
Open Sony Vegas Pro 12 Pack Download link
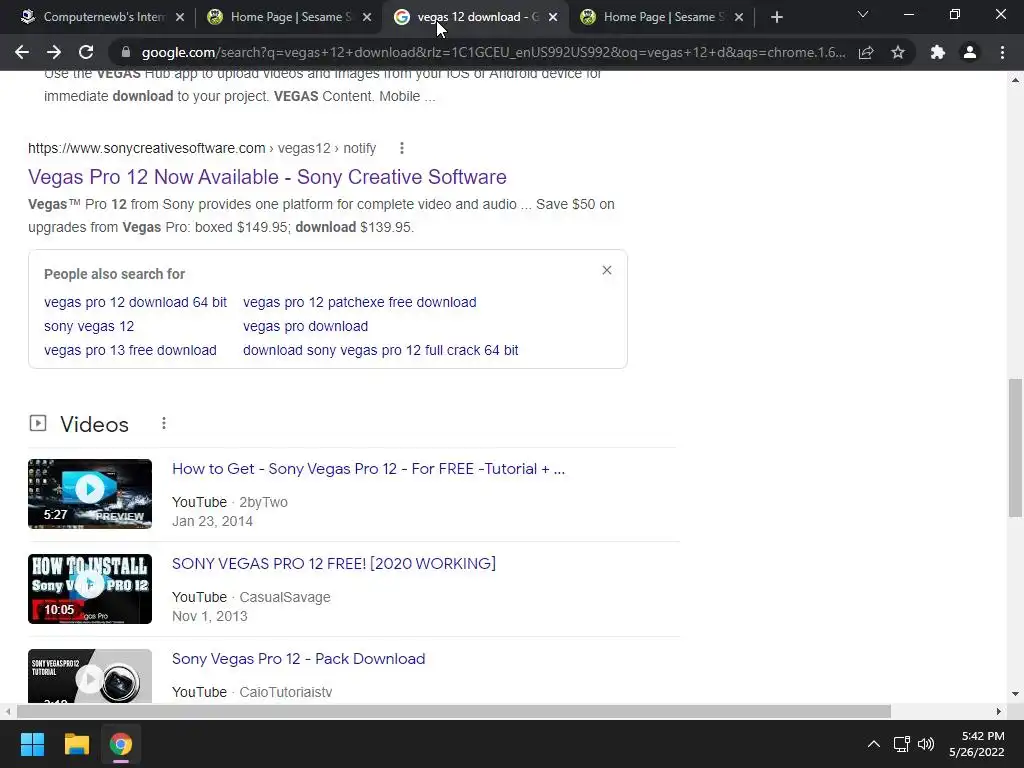(x=298, y=659)
